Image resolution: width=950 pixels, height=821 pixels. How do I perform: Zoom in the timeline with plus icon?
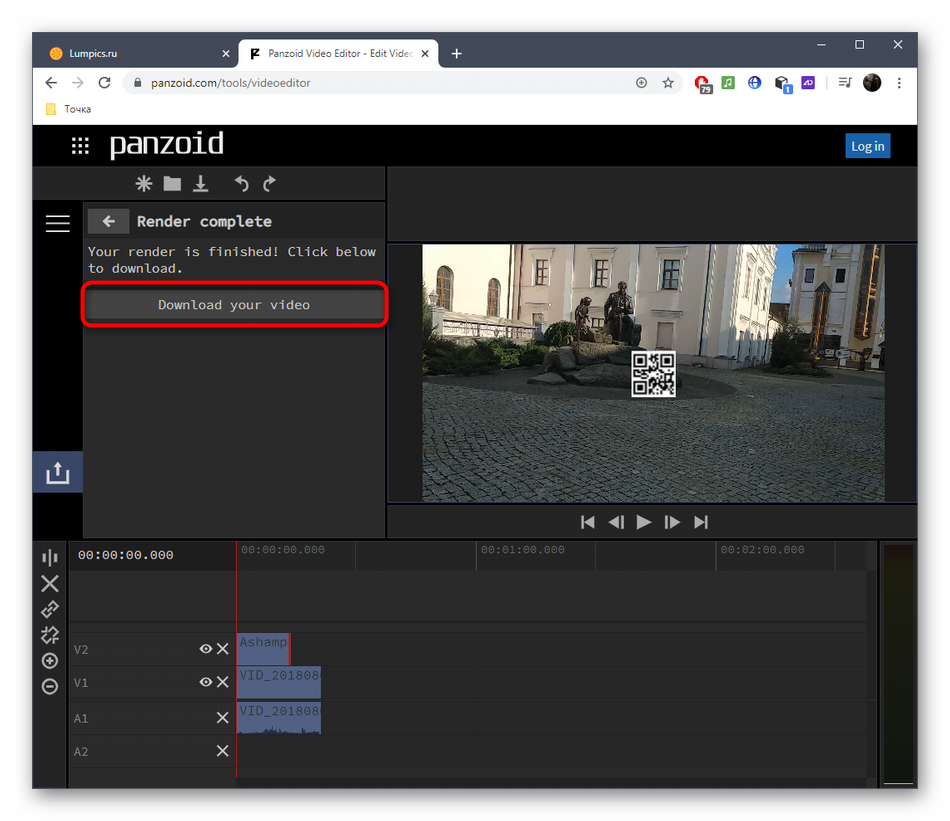tap(50, 661)
